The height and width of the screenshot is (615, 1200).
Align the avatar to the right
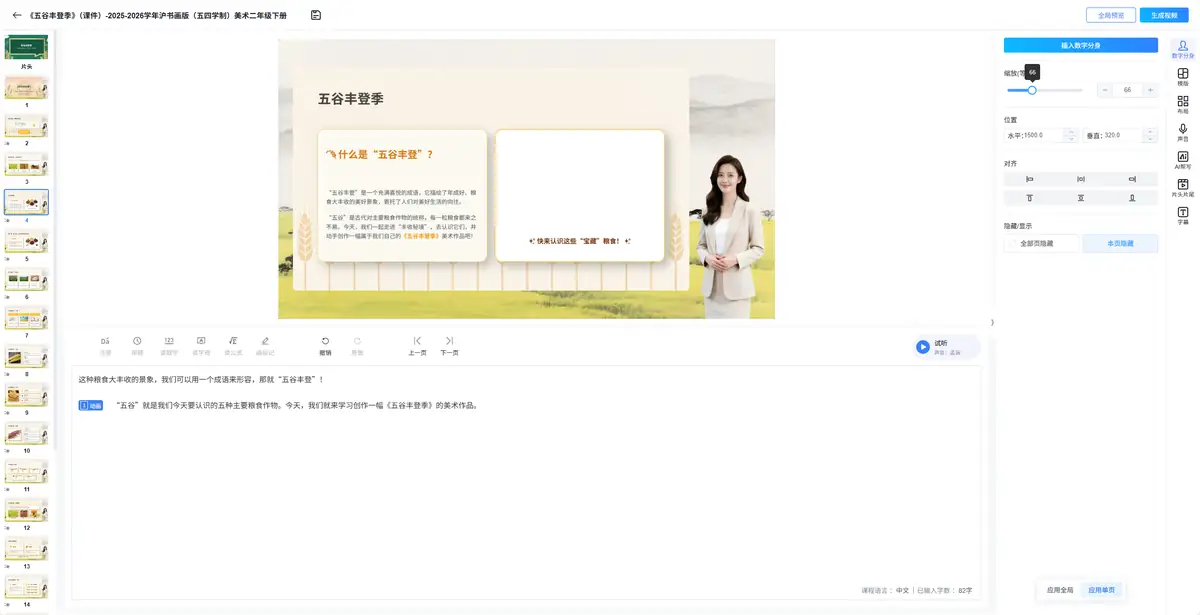[1132, 179]
